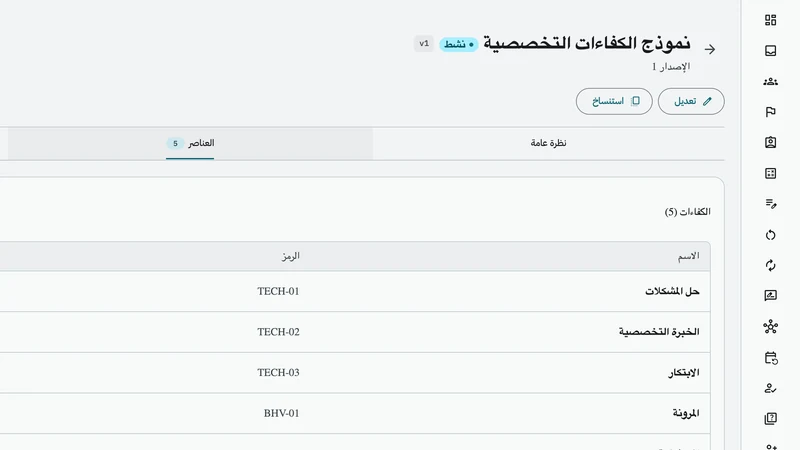Click the TECH-01 code cell

(x=278, y=291)
